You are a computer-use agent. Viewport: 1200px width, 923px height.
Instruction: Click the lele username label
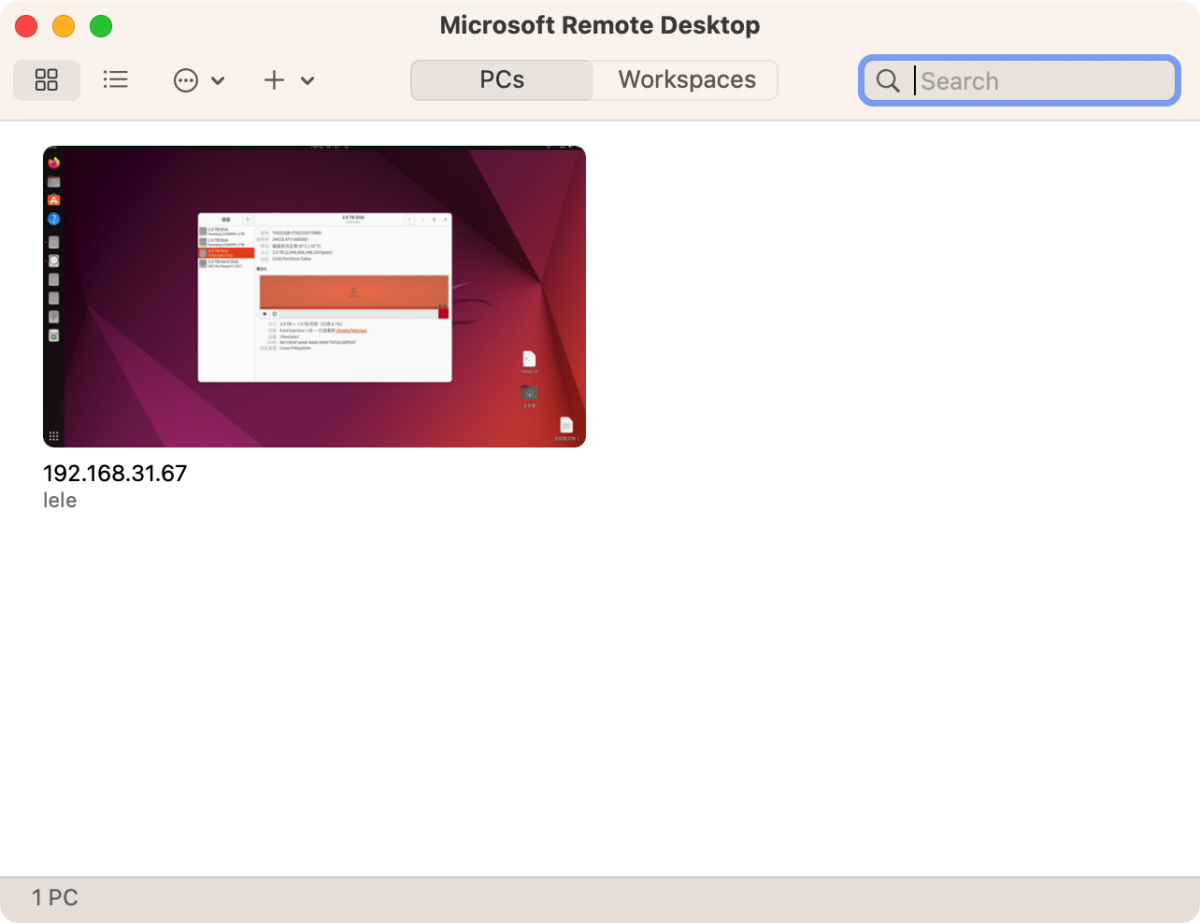point(60,500)
